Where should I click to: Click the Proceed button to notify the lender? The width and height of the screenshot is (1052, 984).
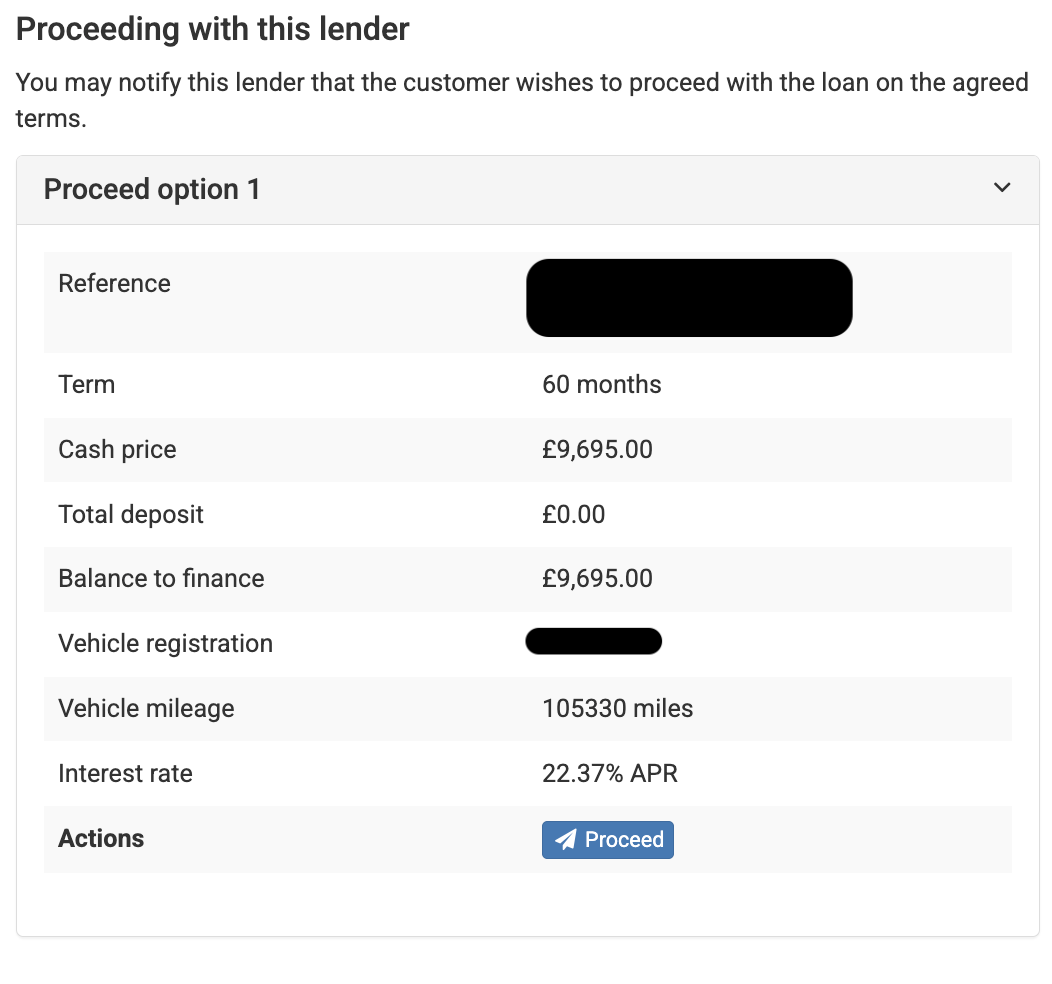click(x=607, y=839)
